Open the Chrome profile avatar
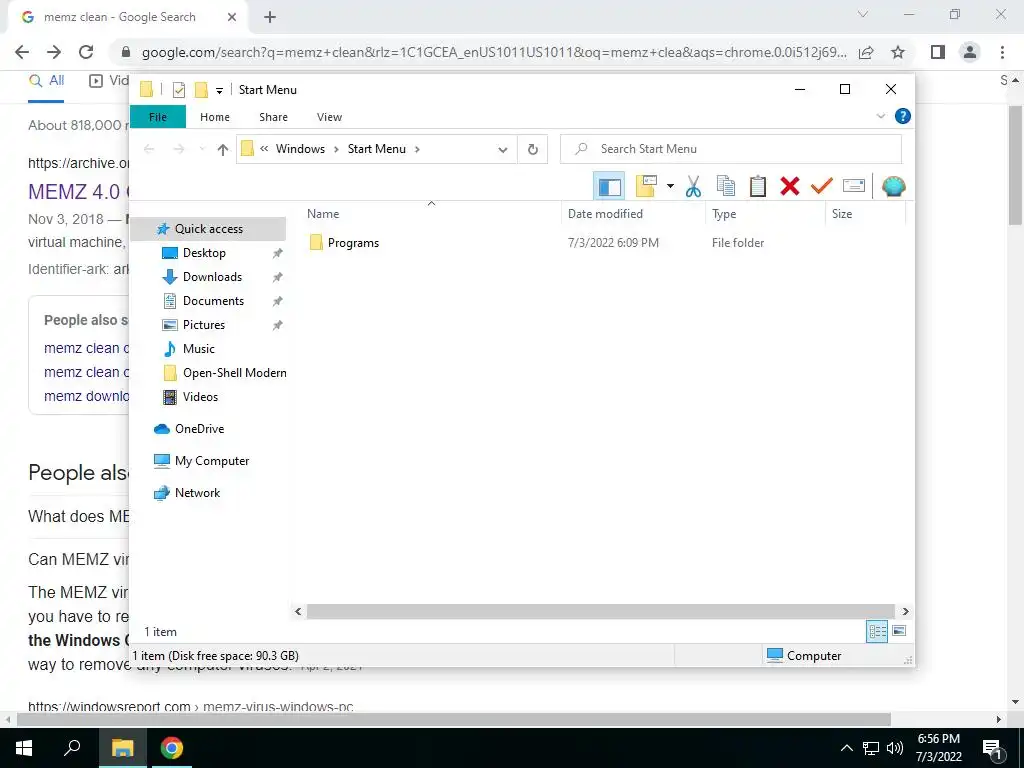 (x=970, y=52)
